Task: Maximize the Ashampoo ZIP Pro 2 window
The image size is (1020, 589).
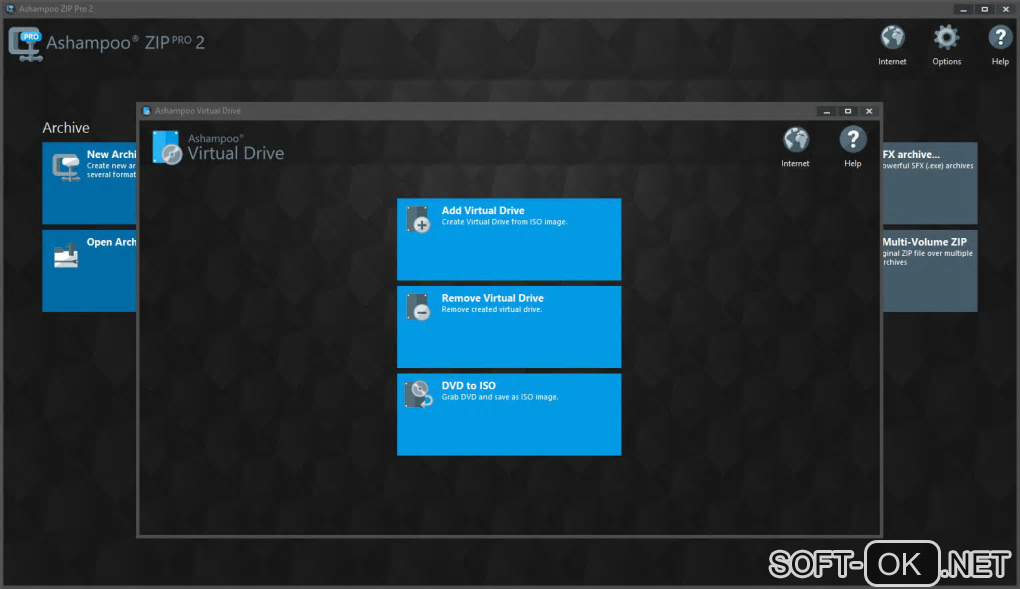Action: click(x=984, y=9)
